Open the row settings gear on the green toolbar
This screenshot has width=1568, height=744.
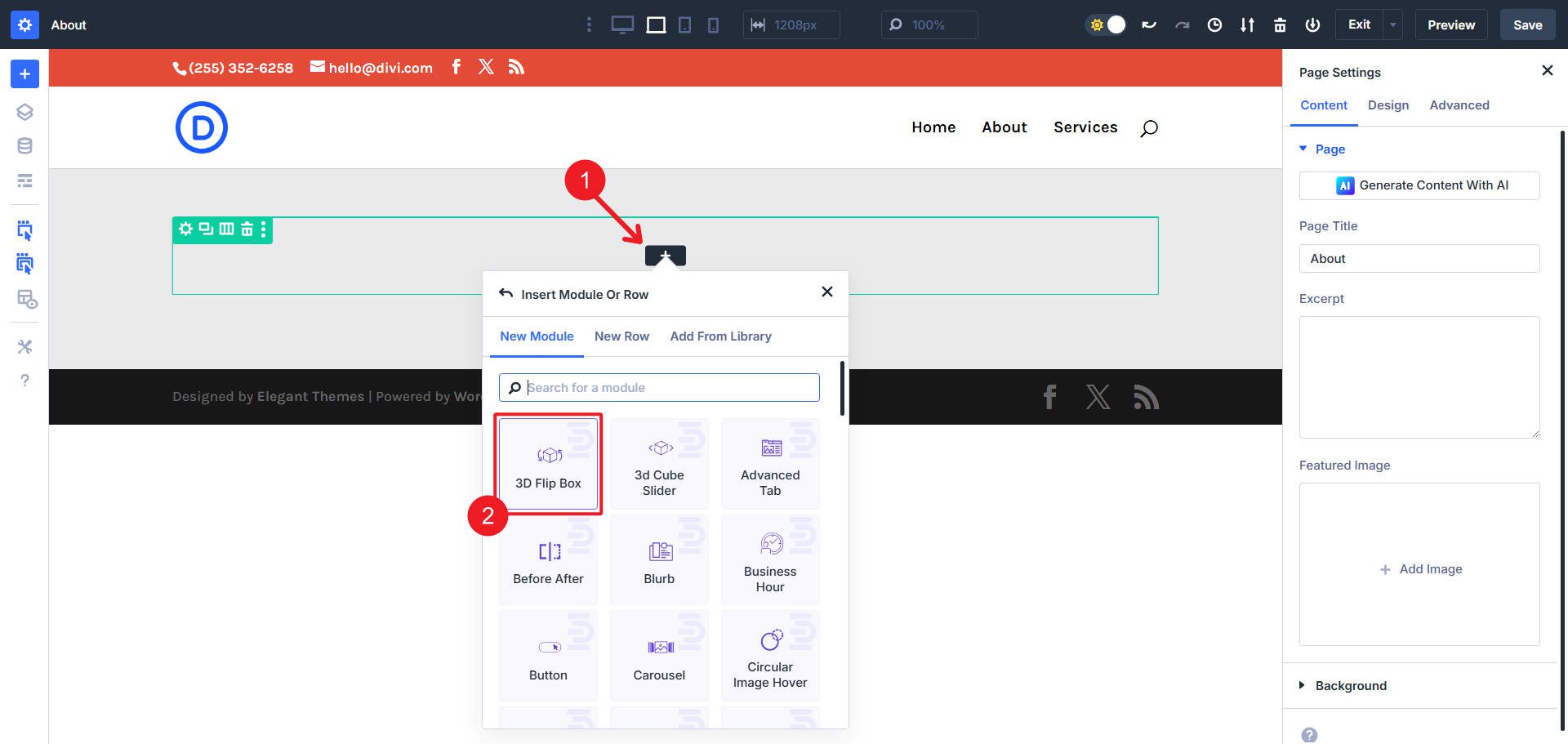point(185,229)
